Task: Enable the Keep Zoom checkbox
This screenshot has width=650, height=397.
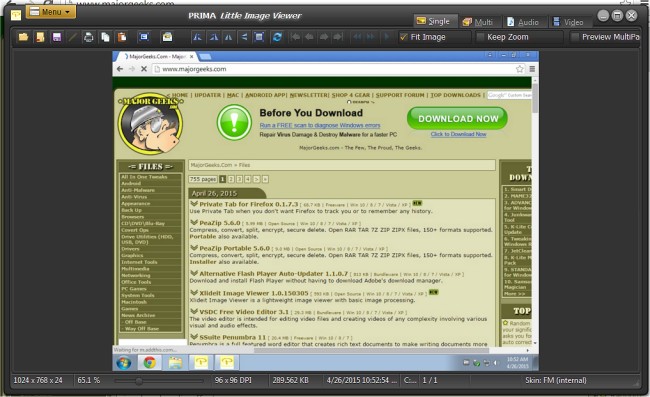Action: 480,37
